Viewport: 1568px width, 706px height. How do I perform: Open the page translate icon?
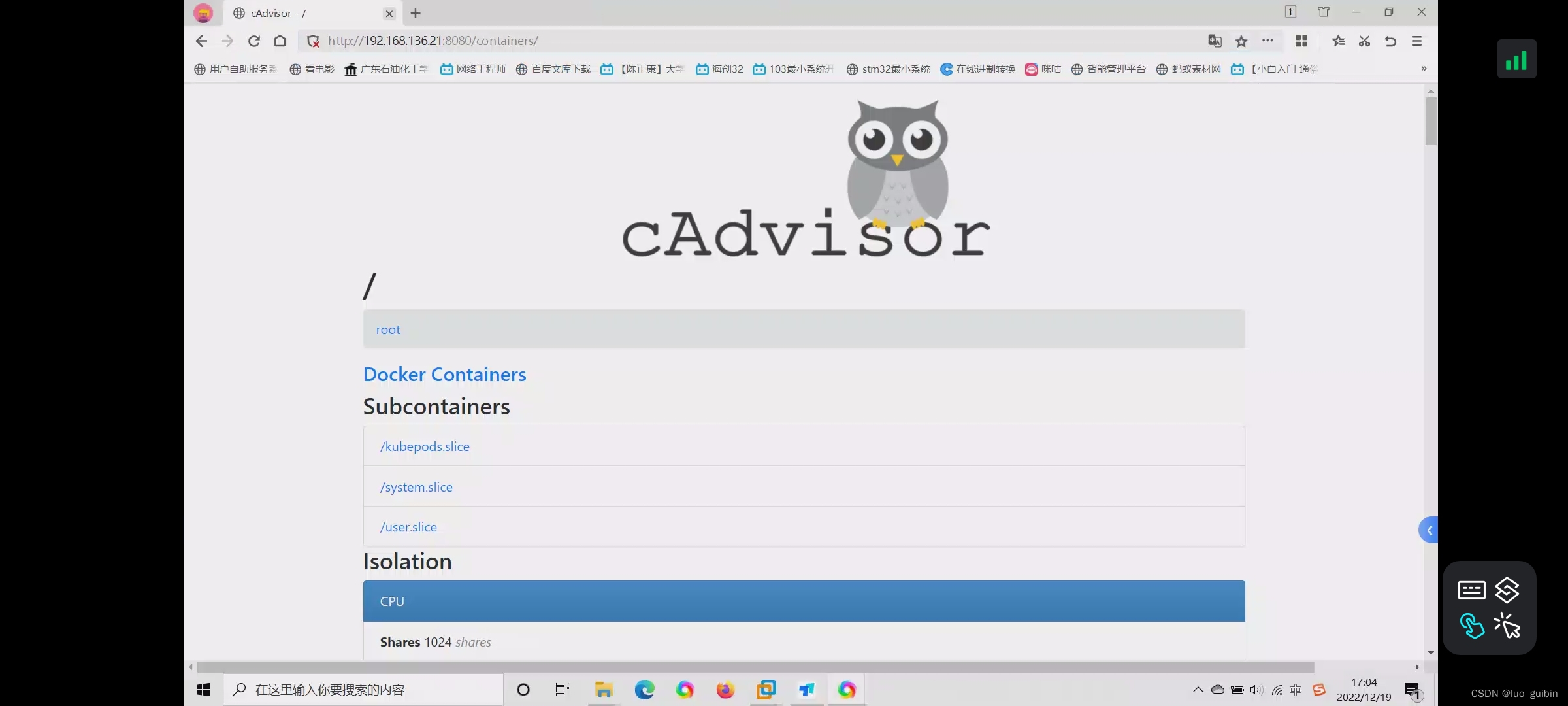1215,41
